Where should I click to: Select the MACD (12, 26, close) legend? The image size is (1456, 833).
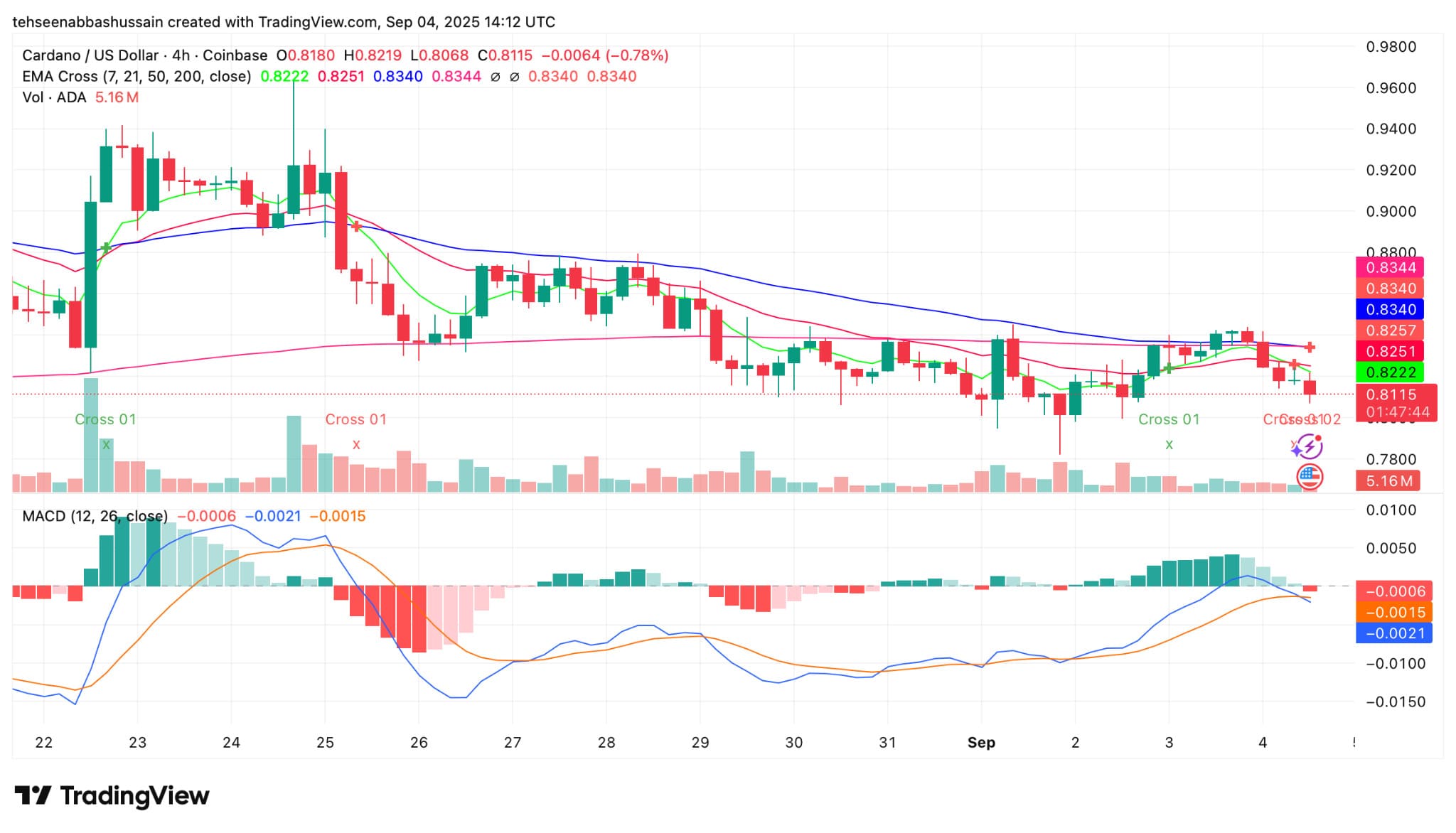click(x=95, y=516)
